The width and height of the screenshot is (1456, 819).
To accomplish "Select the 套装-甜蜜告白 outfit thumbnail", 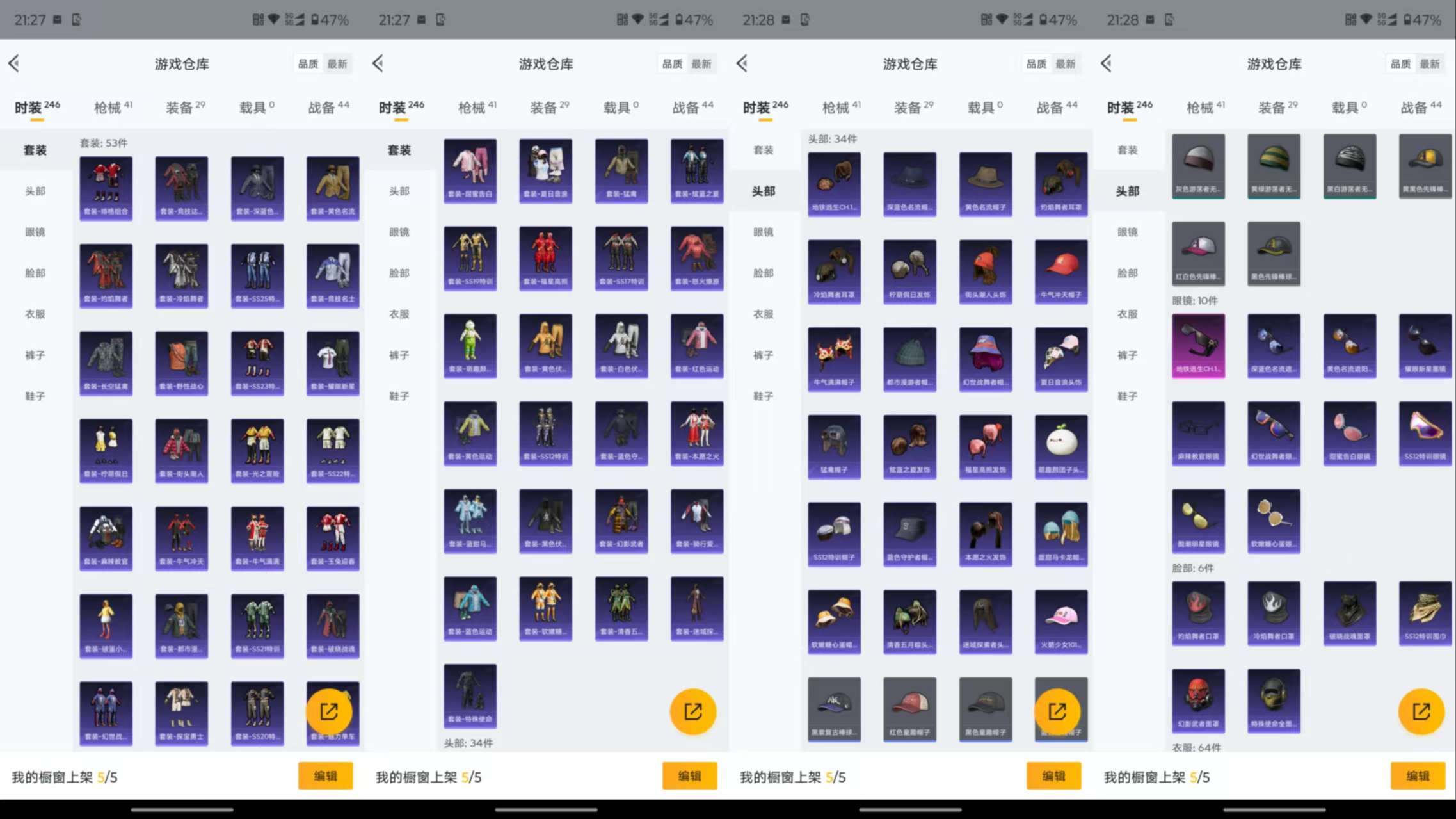I will 470,170.
